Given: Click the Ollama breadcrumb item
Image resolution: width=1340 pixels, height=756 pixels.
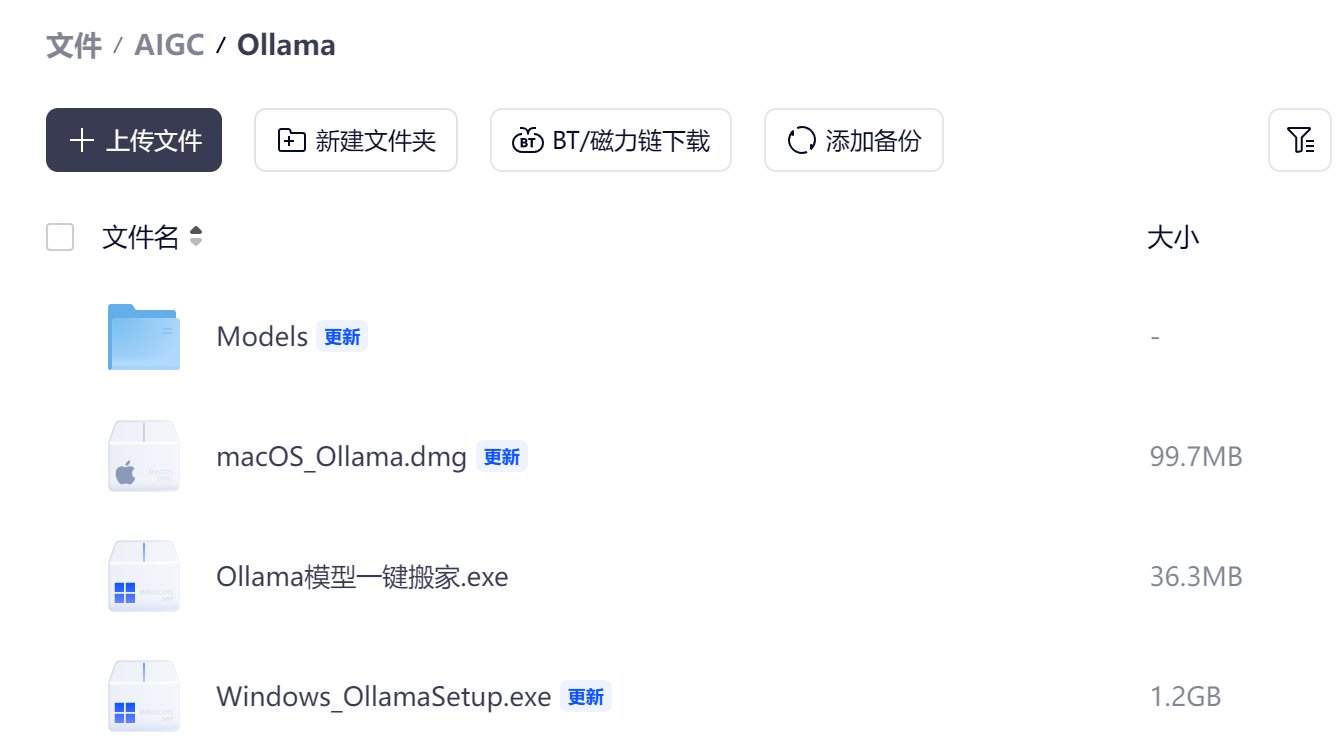Looking at the screenshot, I should tap(286, 45).
